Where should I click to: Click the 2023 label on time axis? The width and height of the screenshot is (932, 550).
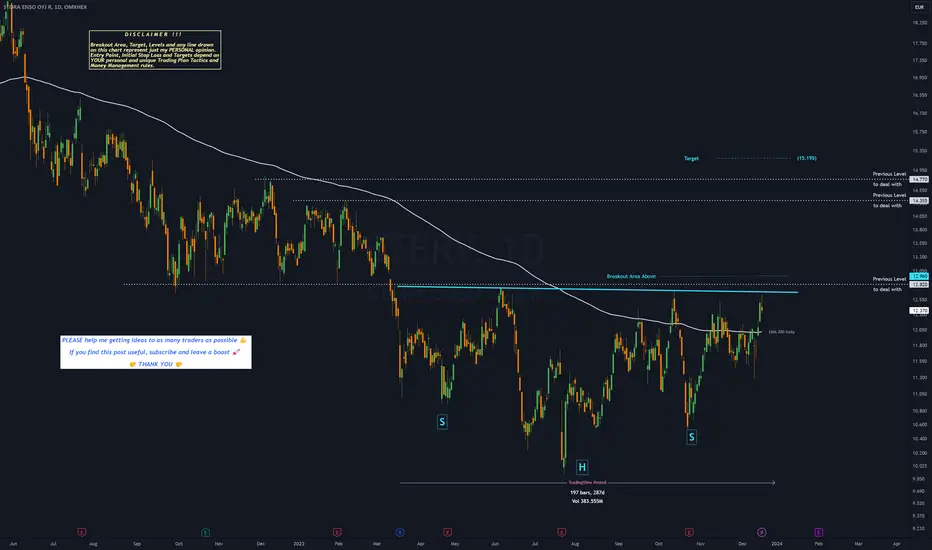(x=299, y=543)
